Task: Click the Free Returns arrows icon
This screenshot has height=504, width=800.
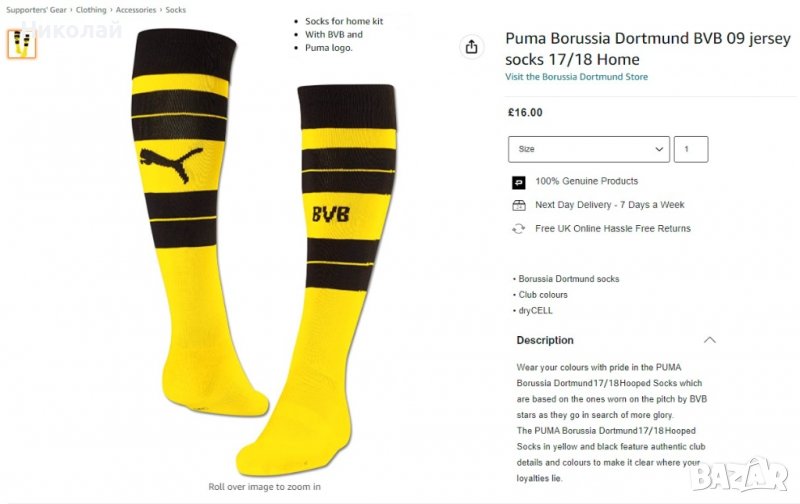Action: [518, 229]
